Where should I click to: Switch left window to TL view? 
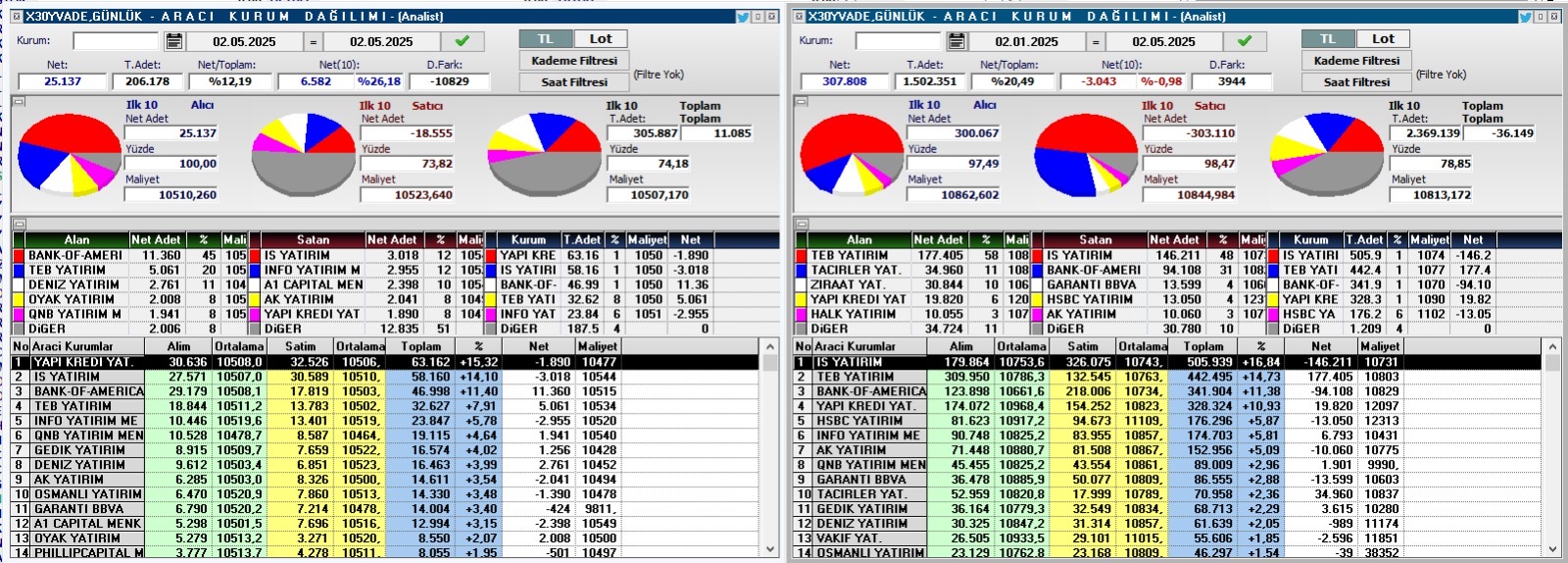pyautogui.click(x=545, y=39)
